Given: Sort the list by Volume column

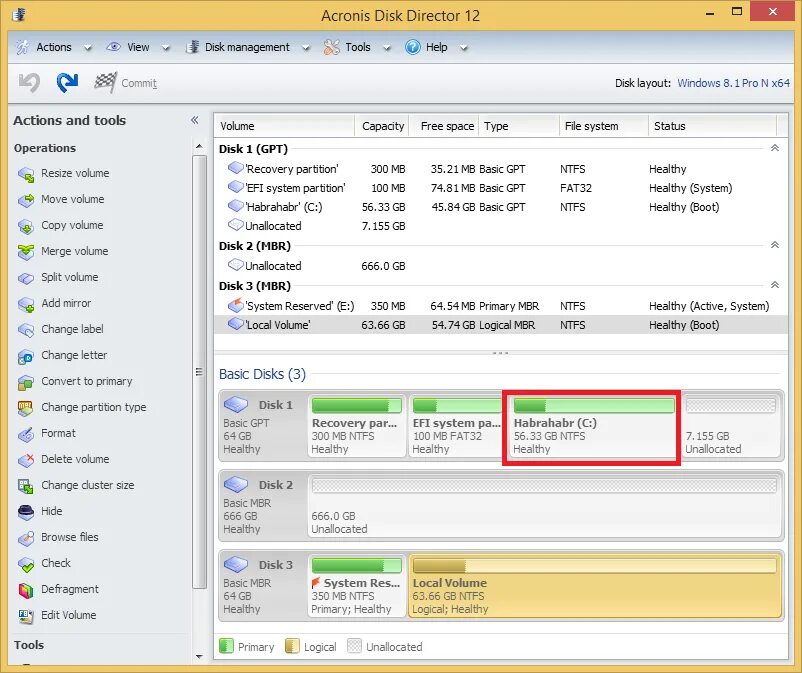Looking at the screenshot, I should coord(284,126).
